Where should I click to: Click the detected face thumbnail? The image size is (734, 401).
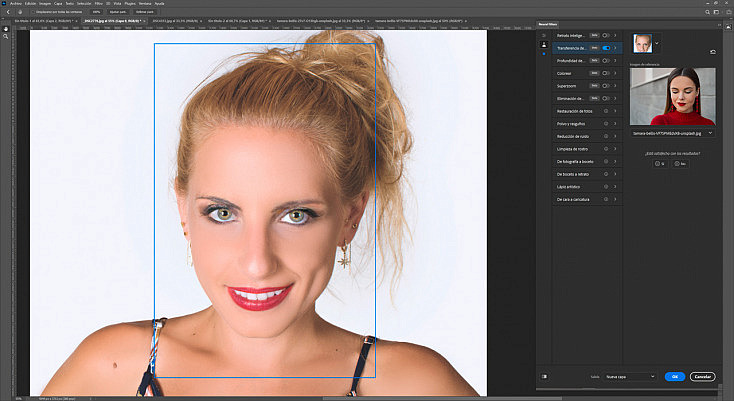pos(643,44)
